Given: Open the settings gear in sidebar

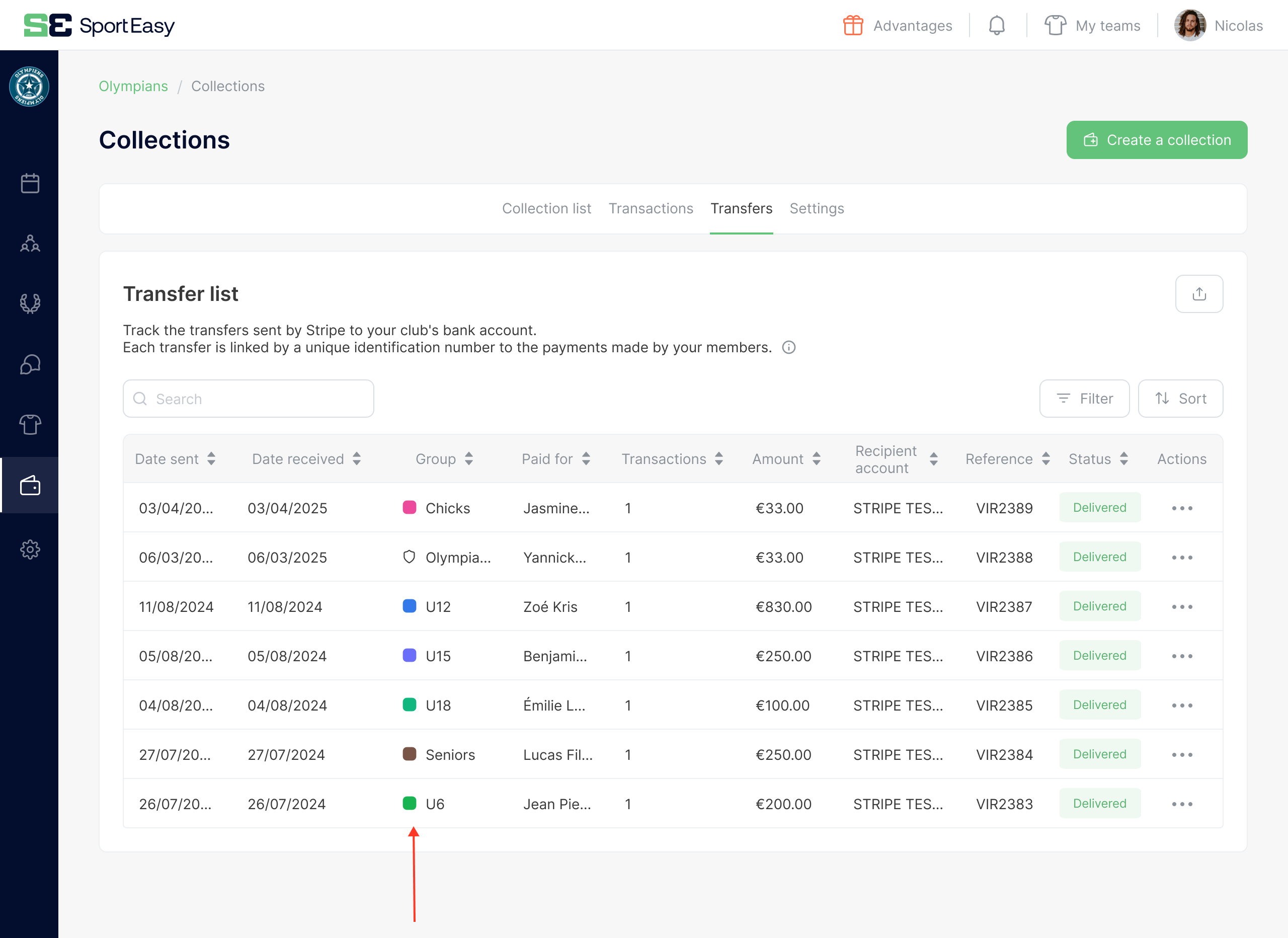Looking at the screenshot, I should [x=30, y=550].
